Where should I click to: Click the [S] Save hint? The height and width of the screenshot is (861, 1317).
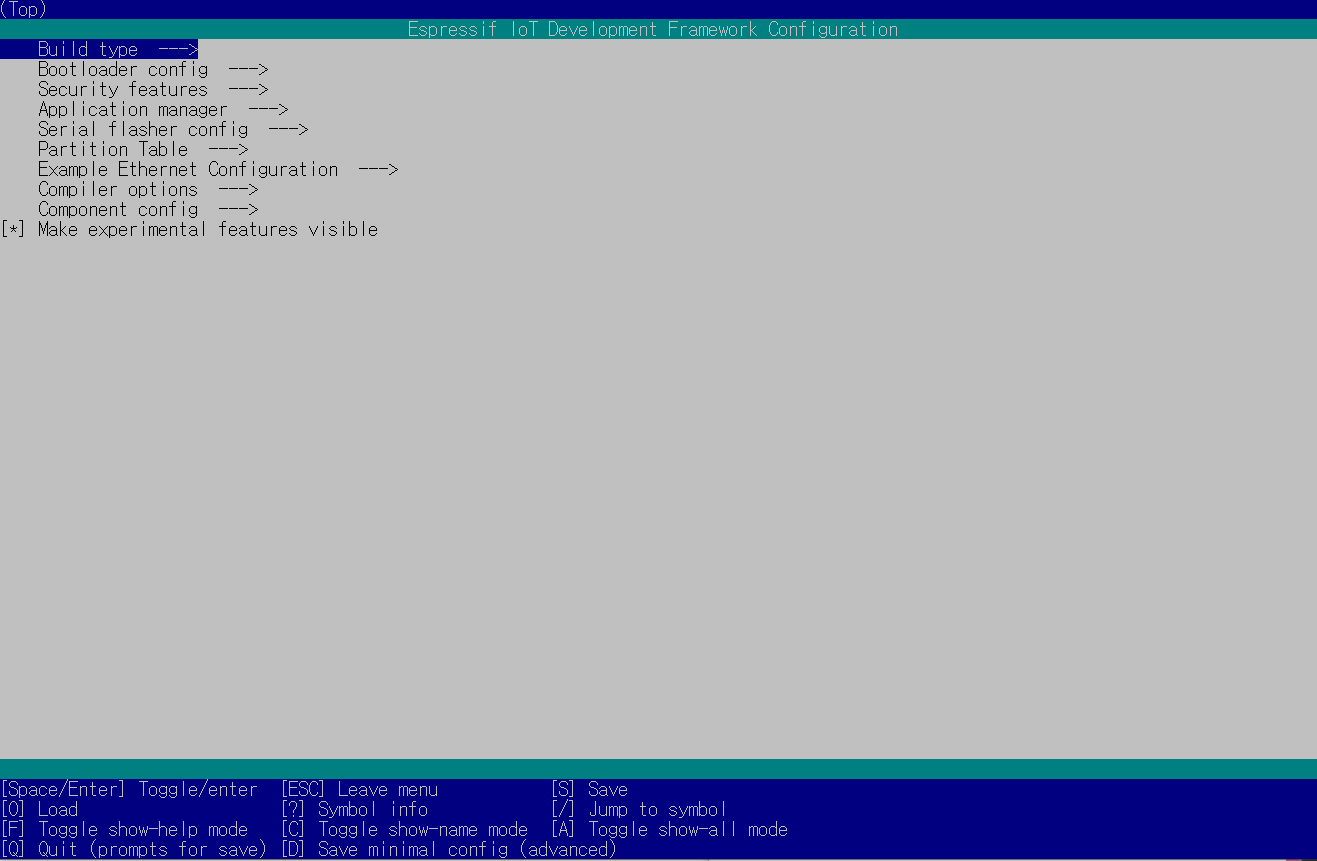[x=589, y=789]
